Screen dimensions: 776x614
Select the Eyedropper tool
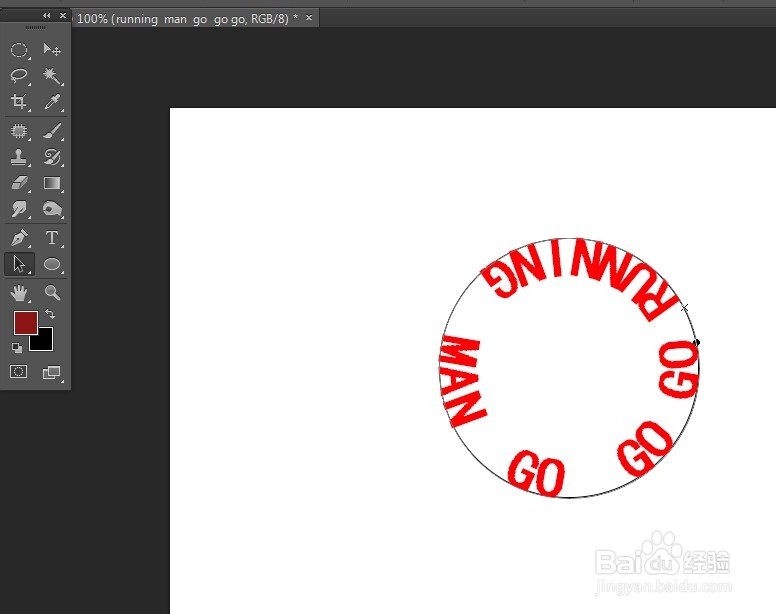coord(52,102)
